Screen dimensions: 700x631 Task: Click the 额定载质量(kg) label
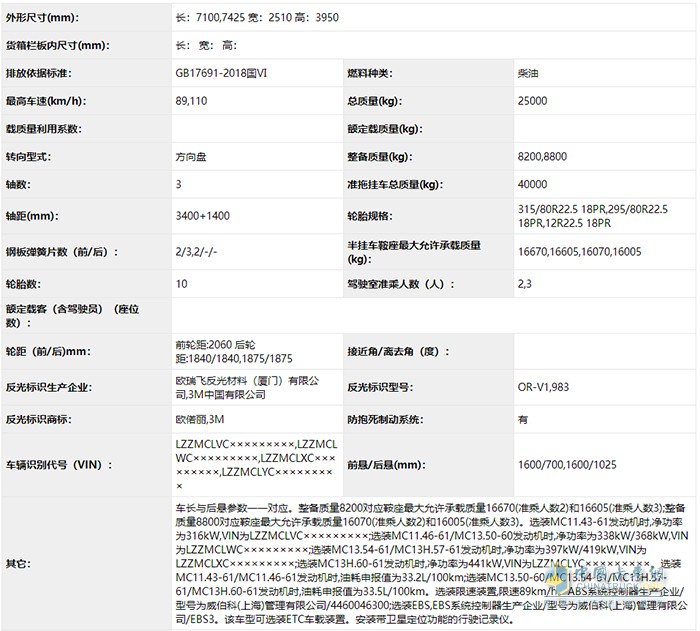click(x=384, y=129)
